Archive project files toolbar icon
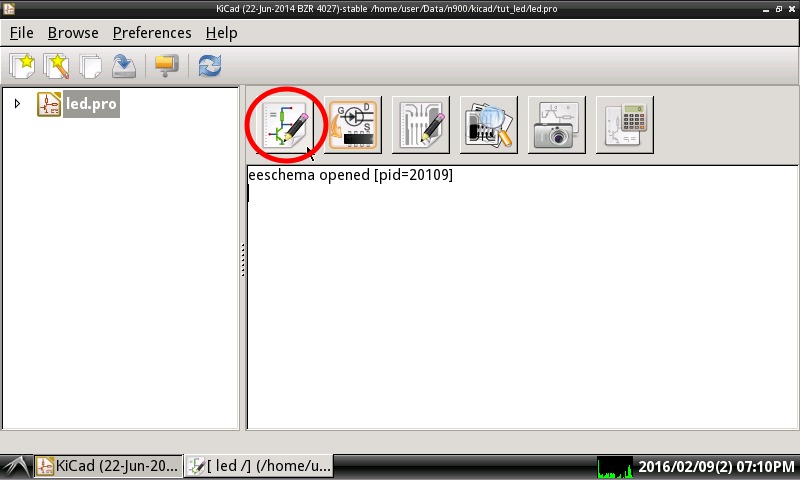This screenshot has height=480, width=800. click(166, 66)
